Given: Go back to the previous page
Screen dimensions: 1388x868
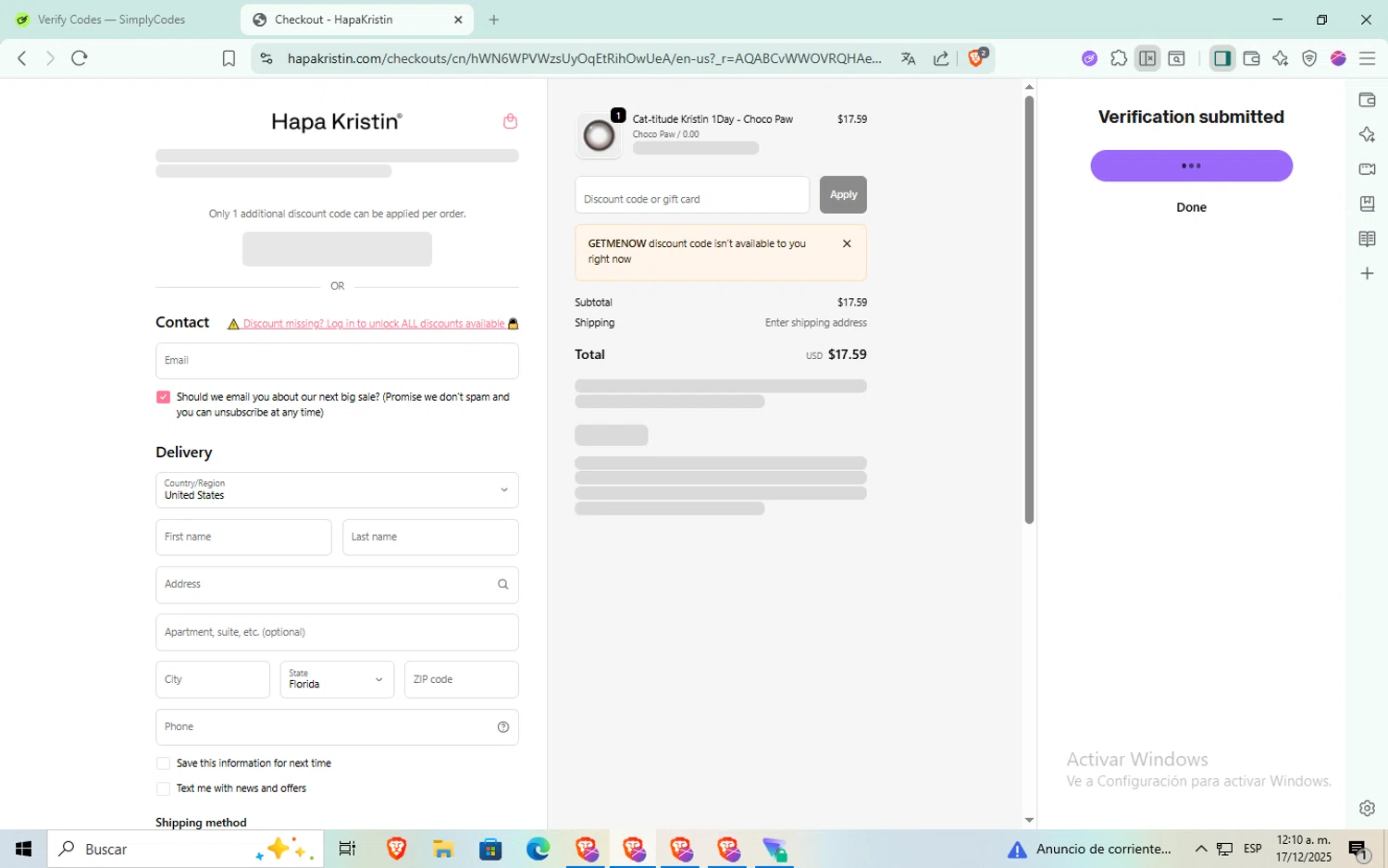Looking at the screenshot, I should point(22,58).
